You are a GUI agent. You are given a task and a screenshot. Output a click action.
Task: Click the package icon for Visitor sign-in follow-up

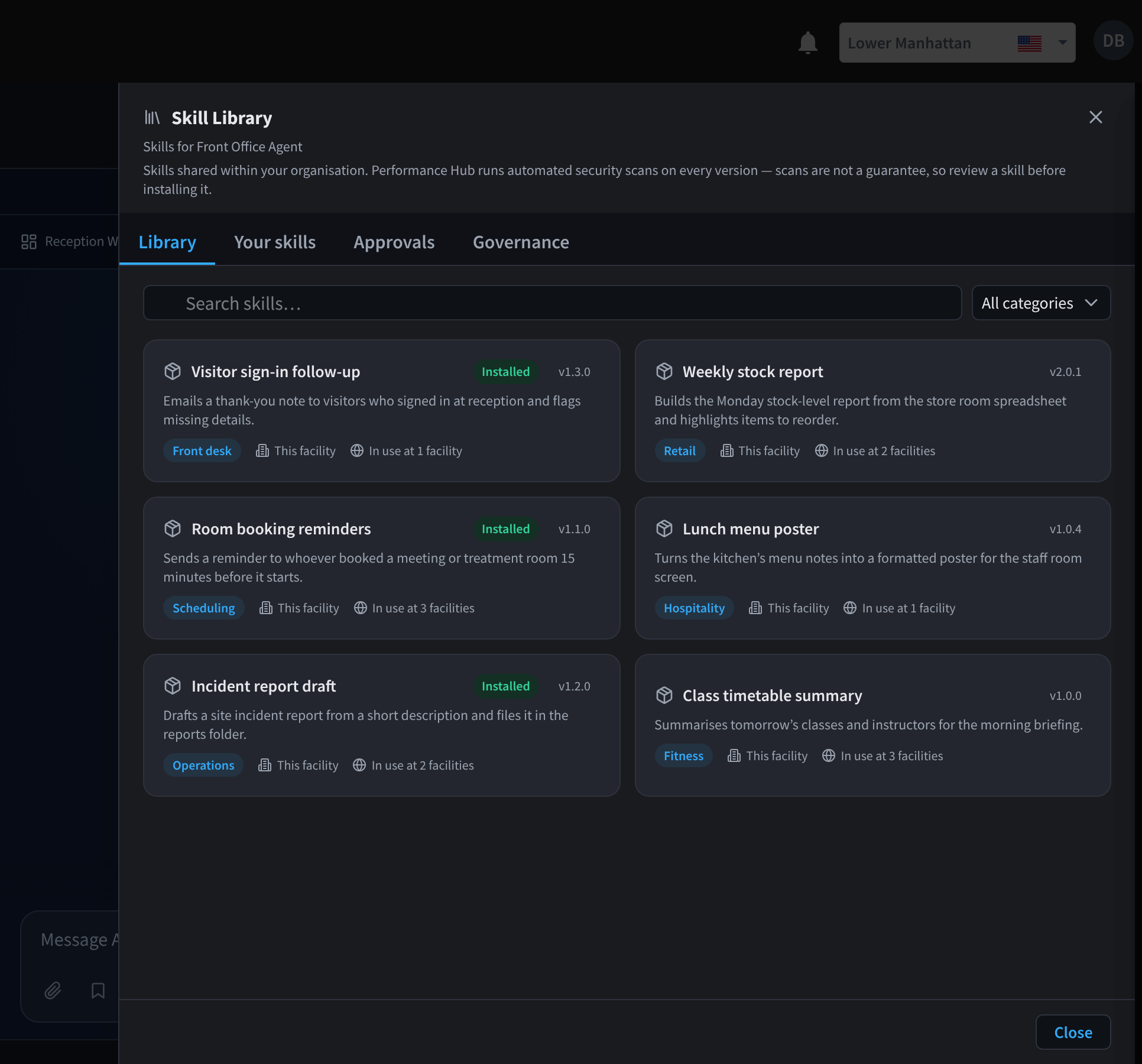[173, 371]
